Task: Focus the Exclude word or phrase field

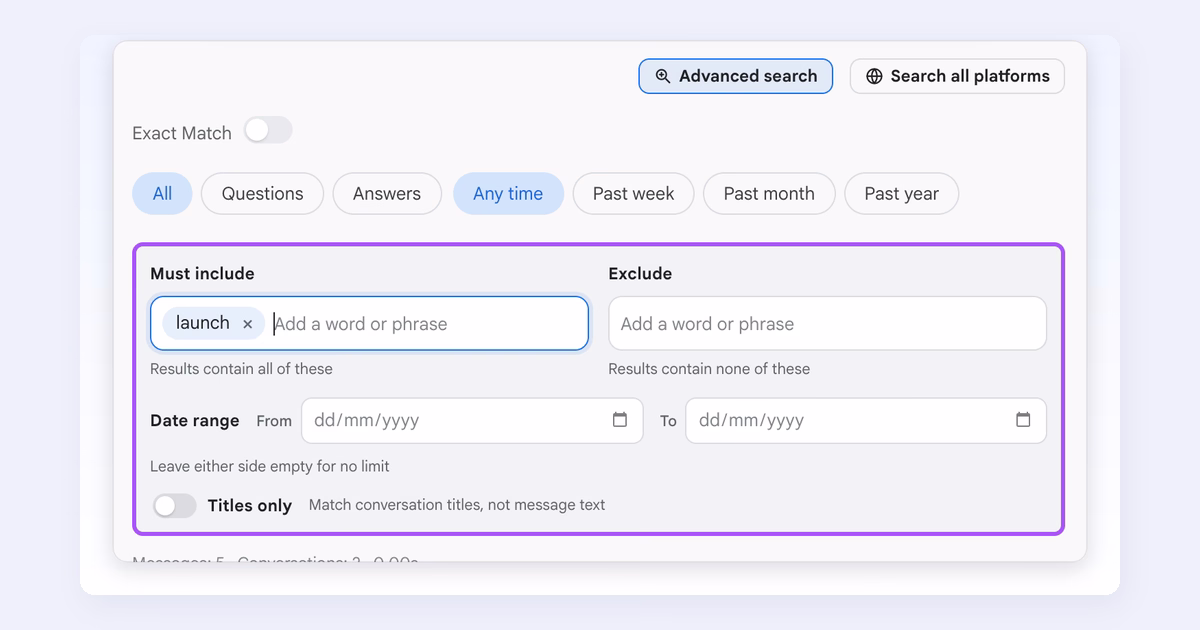Action: click(x=828, y=324)
